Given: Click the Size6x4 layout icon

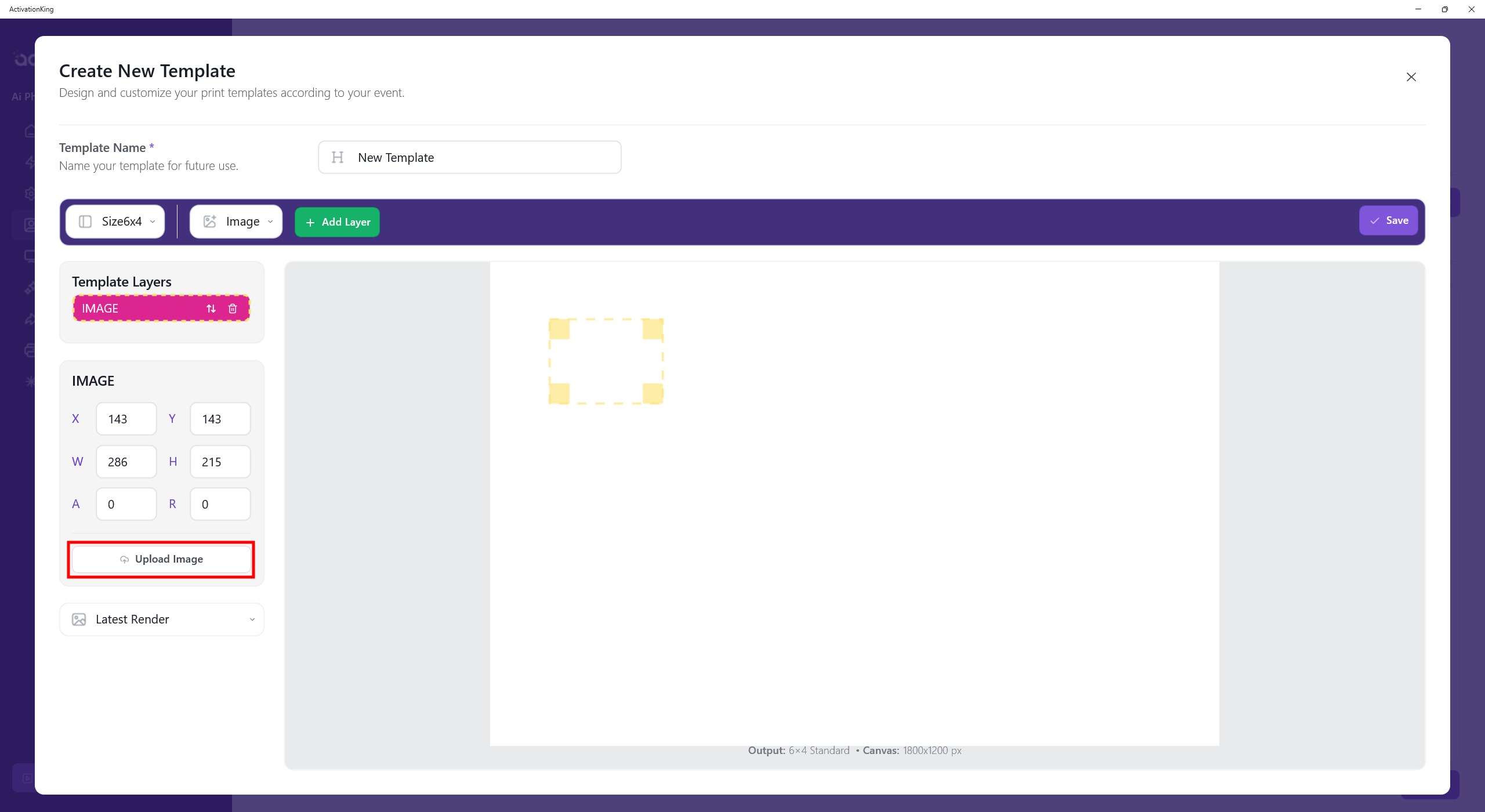Looking at the screenshot, I should (85, 222).
